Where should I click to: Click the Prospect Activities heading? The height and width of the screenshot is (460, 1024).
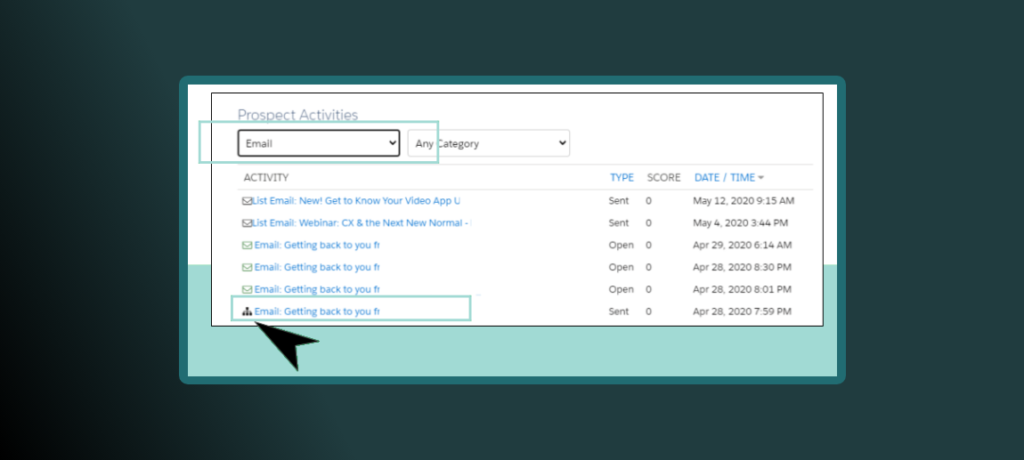[x=297, y=115]
